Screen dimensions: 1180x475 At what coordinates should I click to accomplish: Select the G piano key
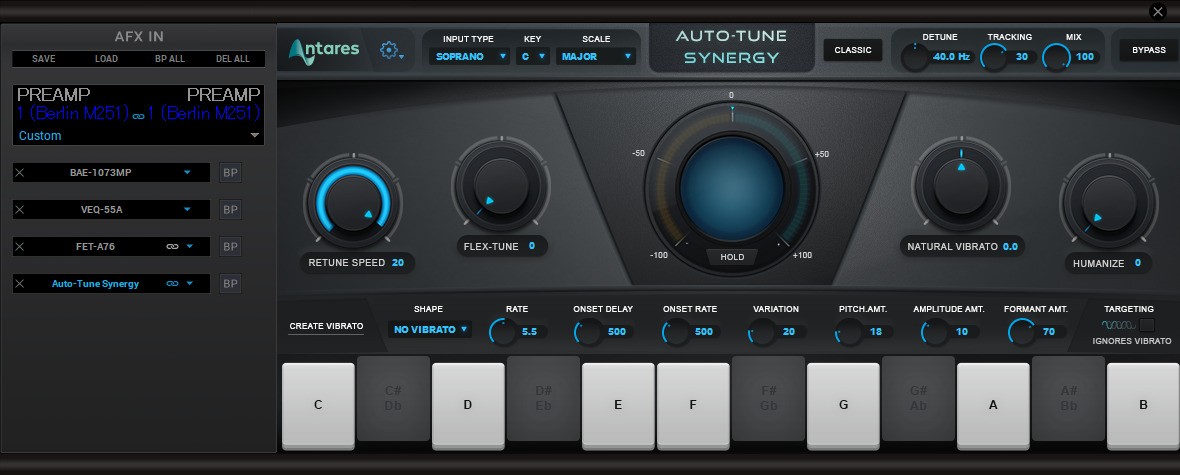click(843, 405)
